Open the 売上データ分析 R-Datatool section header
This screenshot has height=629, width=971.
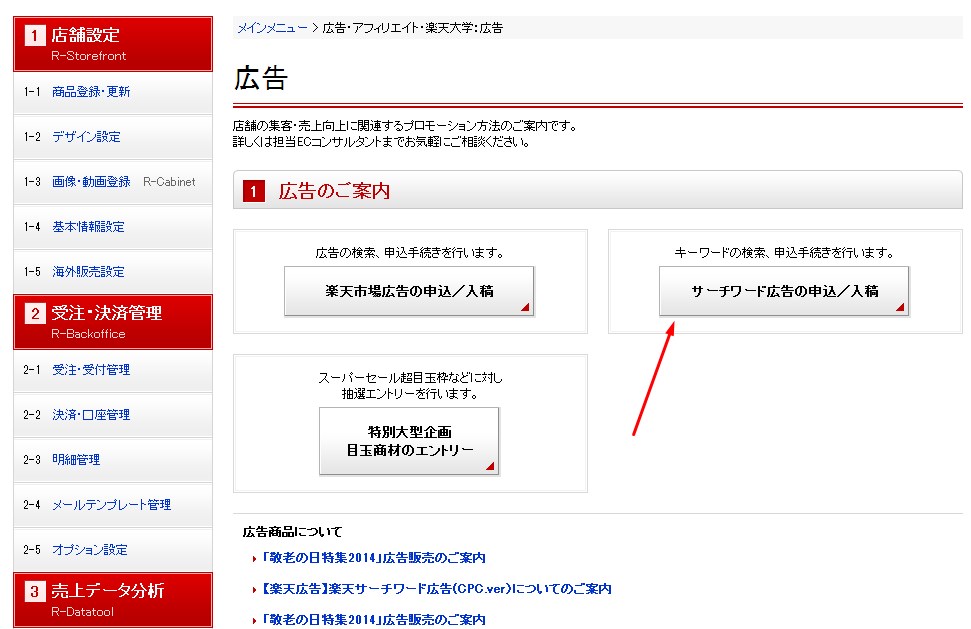point(113,600)
